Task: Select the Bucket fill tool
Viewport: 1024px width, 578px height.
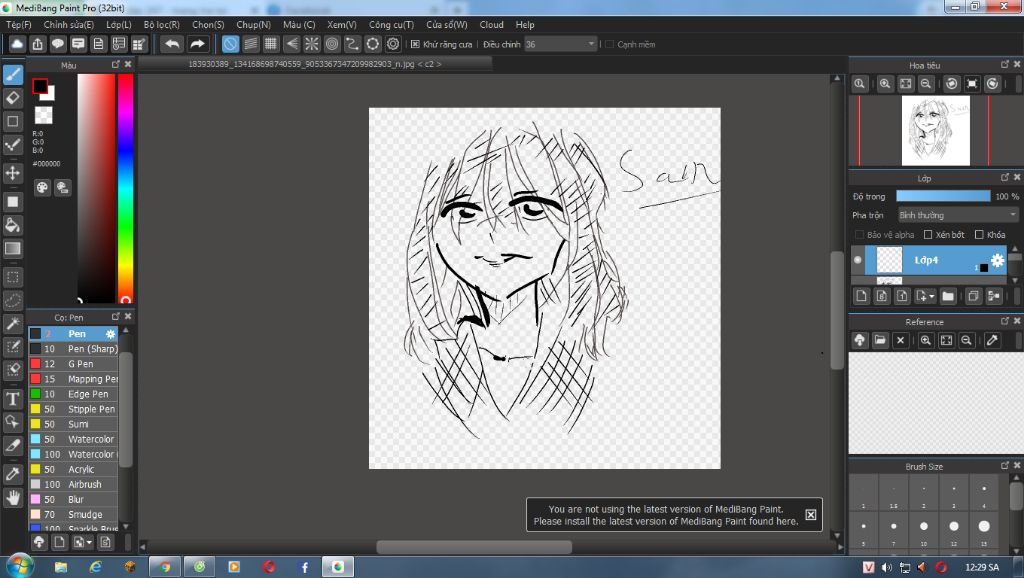Action: tap(12, 225)
